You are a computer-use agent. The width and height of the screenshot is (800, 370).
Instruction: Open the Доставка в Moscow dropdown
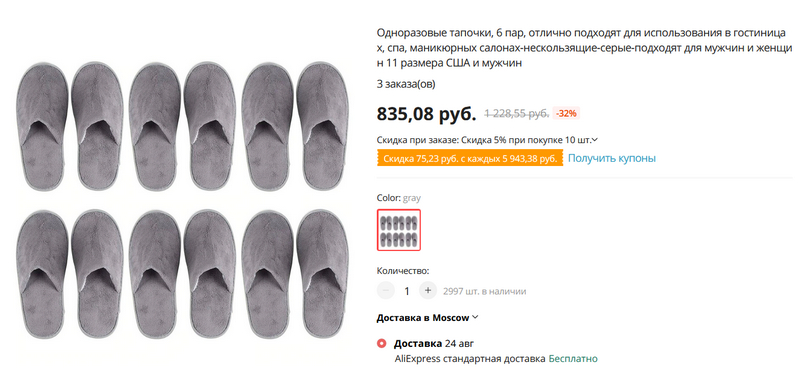[x=427, y=317]
